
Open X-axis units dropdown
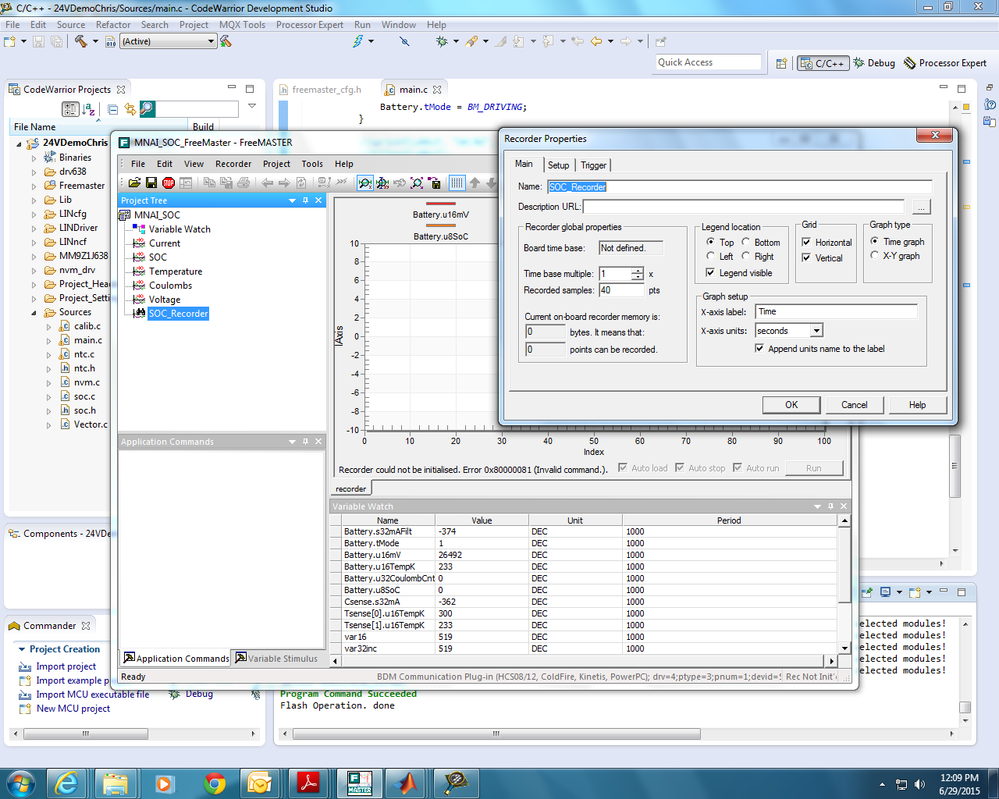(x=816, y=331)
